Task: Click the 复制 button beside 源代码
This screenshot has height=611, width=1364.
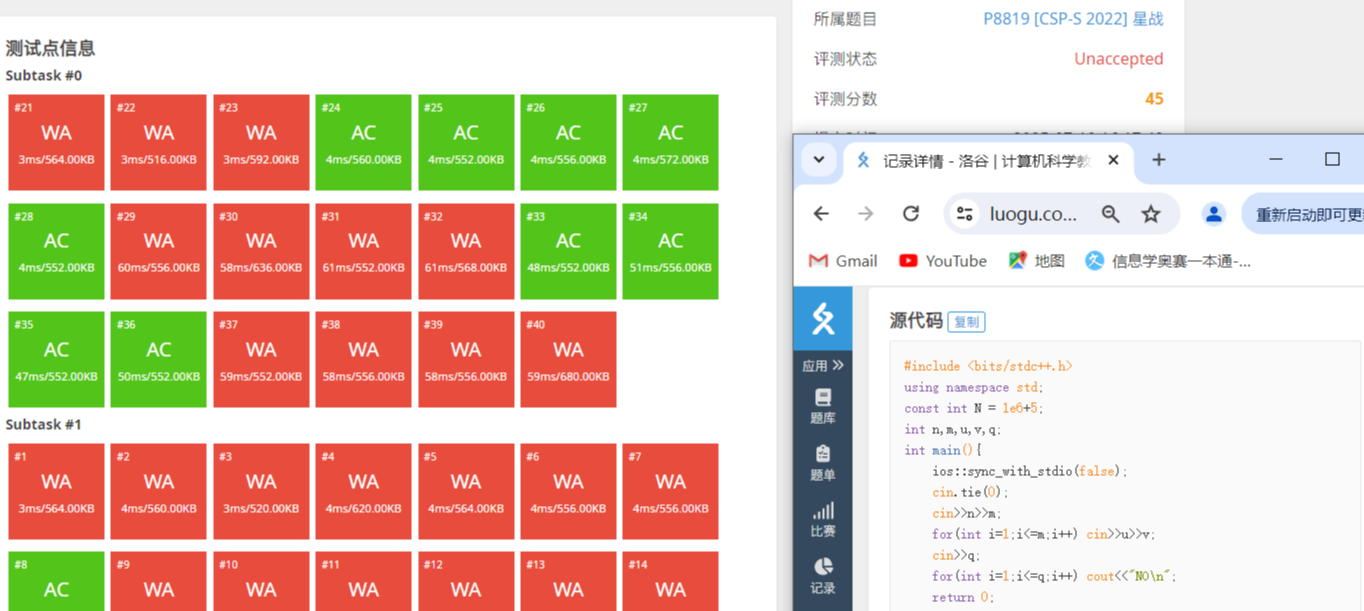Action: (967, 322)
